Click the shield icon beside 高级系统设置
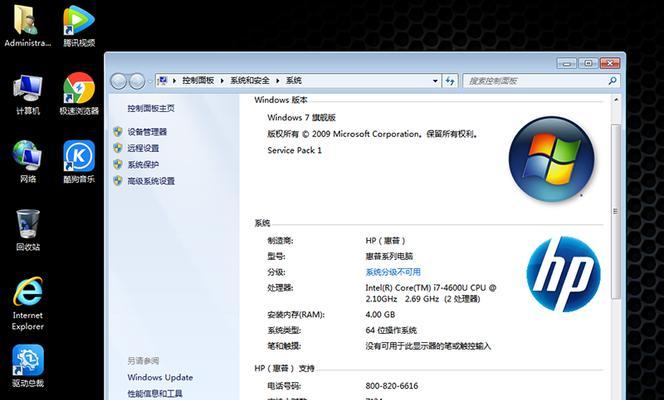This screenshot has width=664, height=400. click(x=118, y=181)
